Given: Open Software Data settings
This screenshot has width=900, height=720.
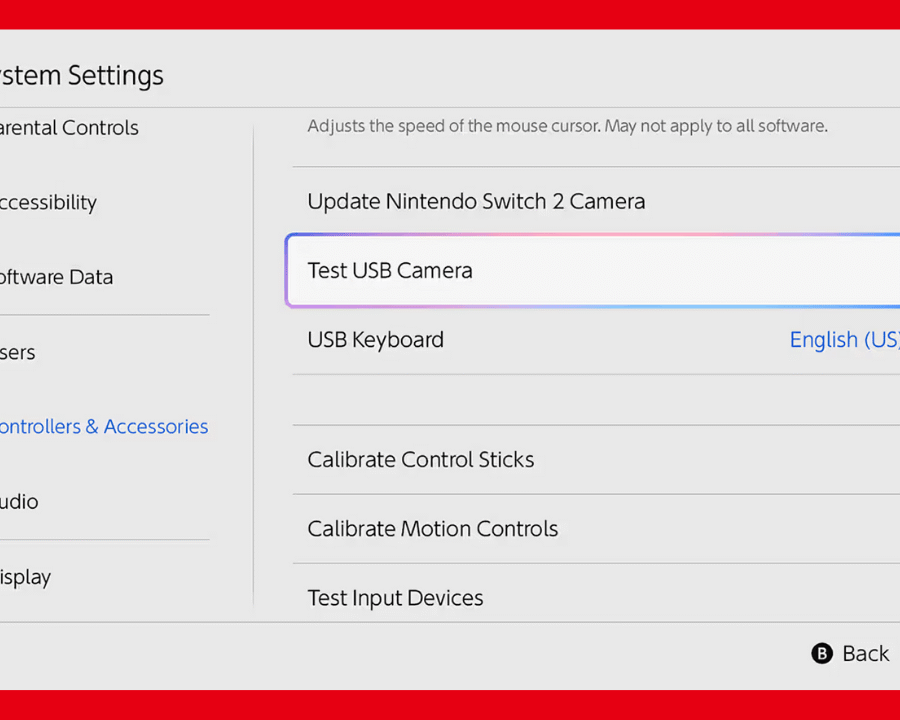Looking at the screenshot, I should [x=56, y=277].
